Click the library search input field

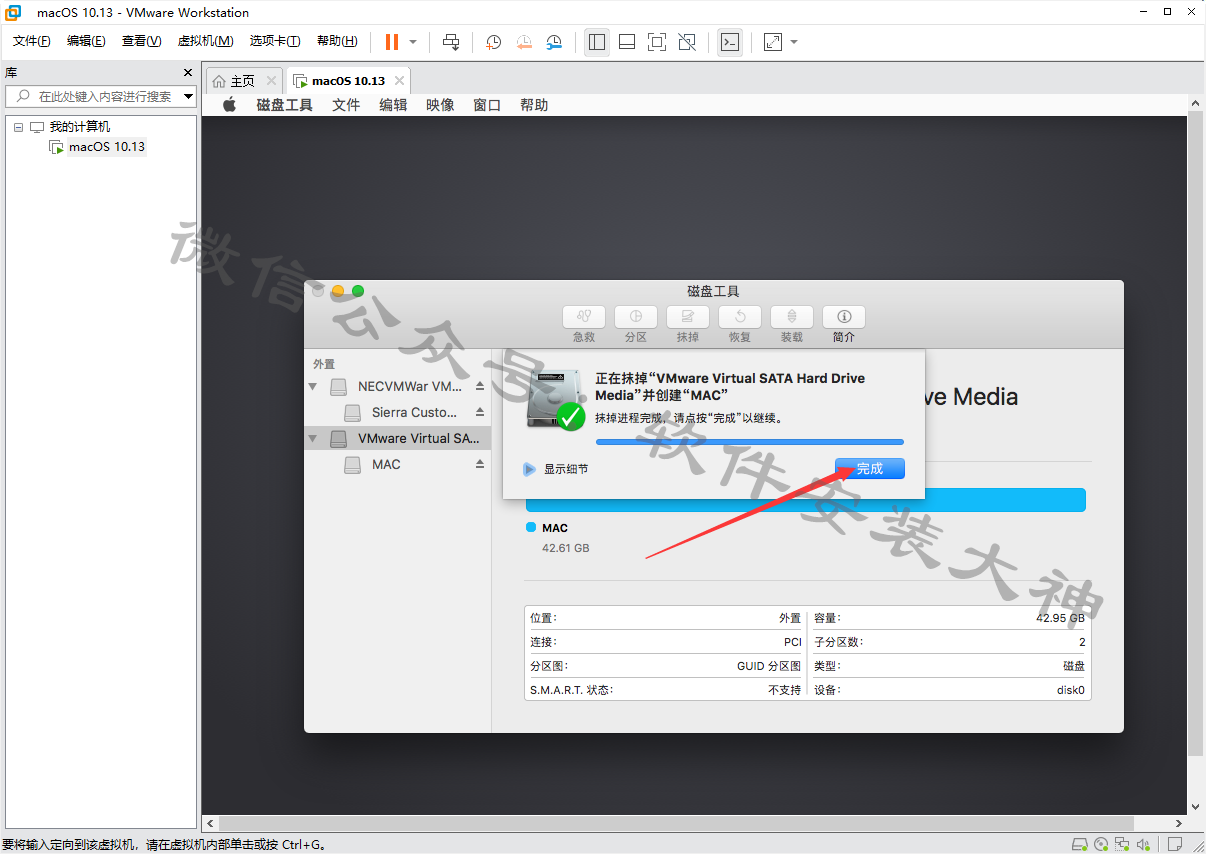[100, 96]
